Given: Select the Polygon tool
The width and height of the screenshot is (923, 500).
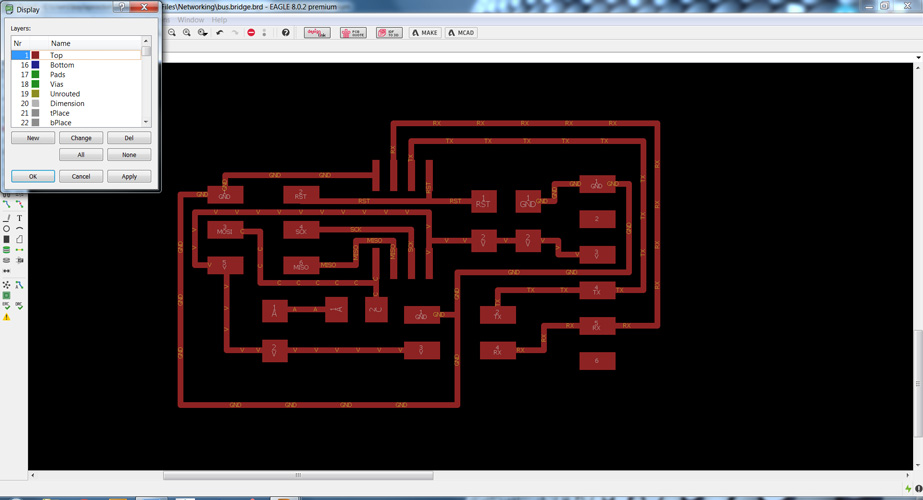Looking at the screenshot, I should [19, 239].
